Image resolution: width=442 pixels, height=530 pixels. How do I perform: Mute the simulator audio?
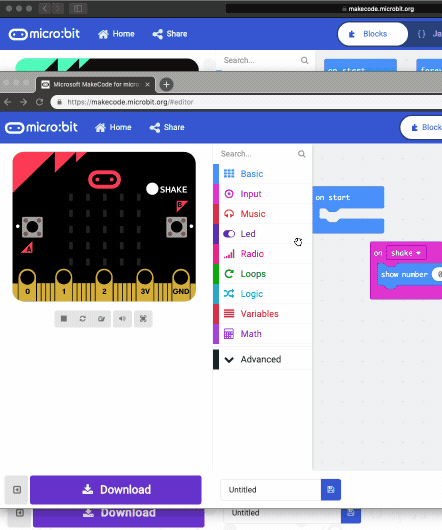[122, 319]
